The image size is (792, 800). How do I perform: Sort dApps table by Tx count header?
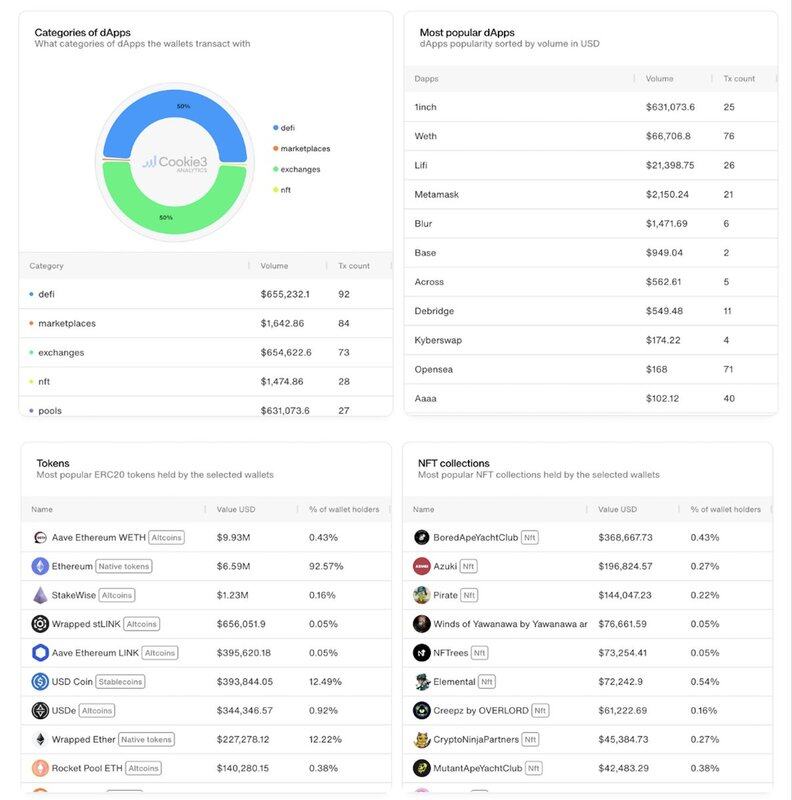coord(739,79)
